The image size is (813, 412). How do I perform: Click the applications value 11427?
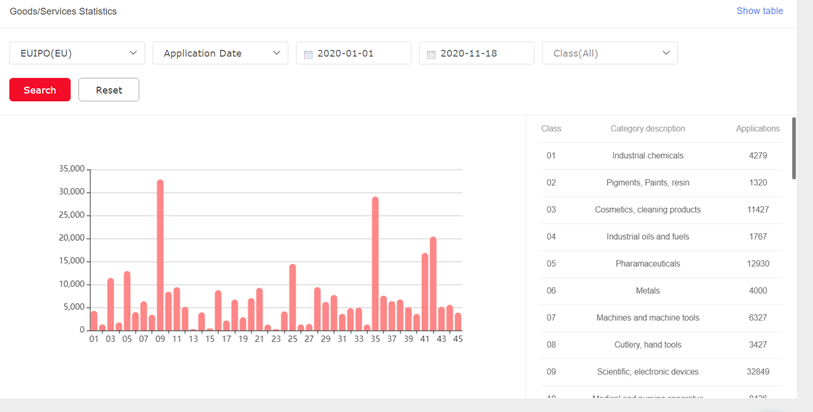pos(758,209)
